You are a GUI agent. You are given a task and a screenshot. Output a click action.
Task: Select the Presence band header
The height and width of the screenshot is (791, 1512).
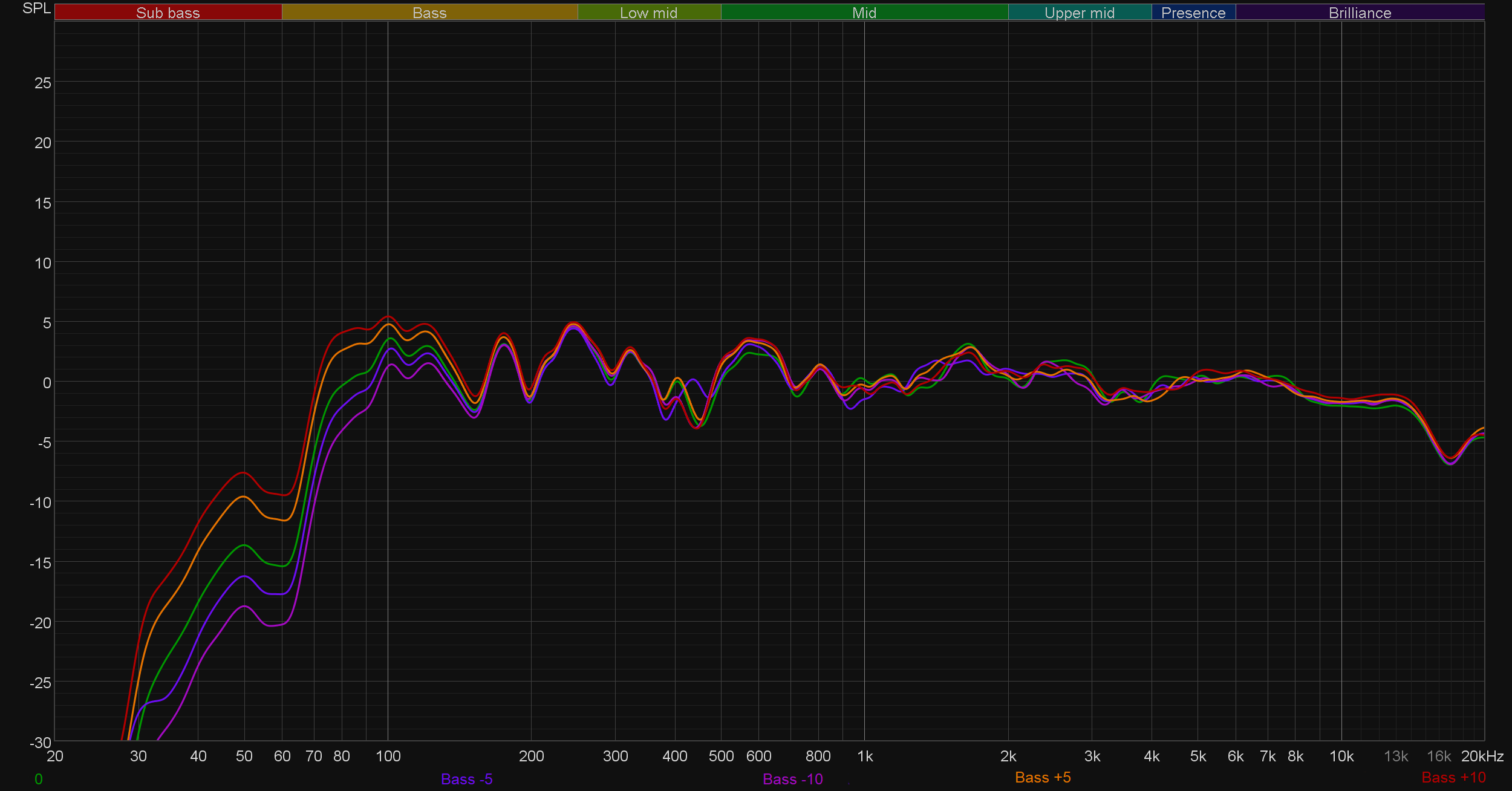pos(1193,13)
